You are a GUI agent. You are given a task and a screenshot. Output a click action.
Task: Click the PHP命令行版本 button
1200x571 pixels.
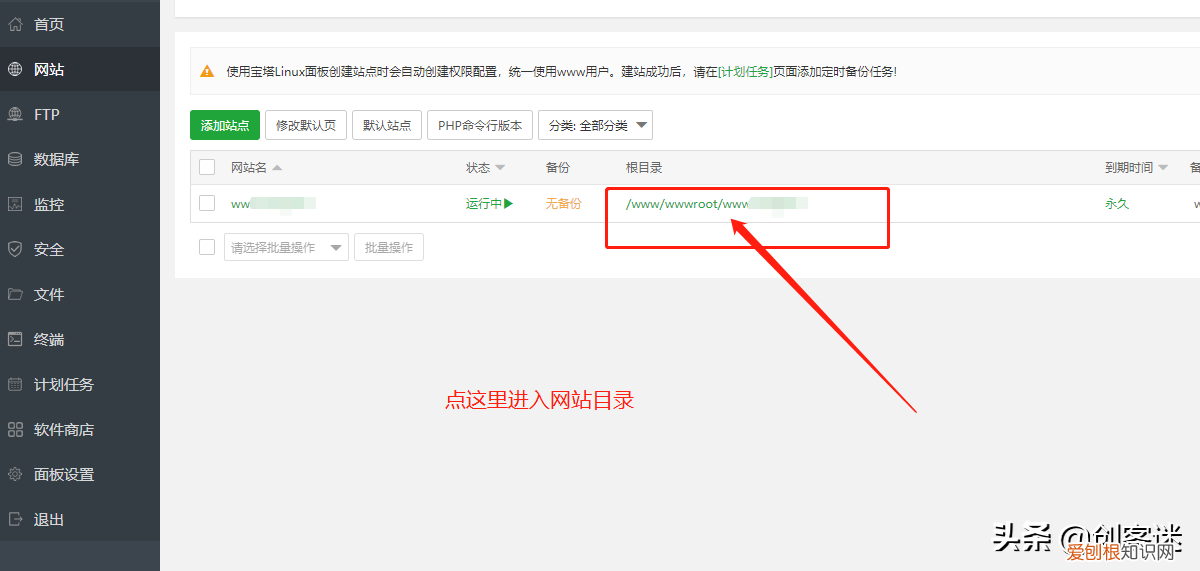(x=480, y=125)
